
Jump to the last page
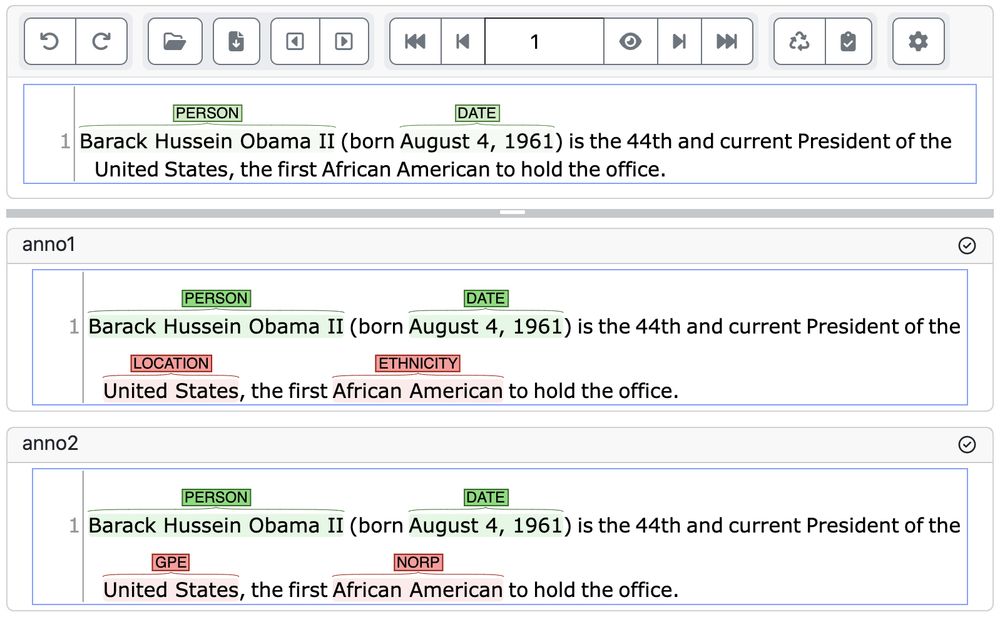727,41
